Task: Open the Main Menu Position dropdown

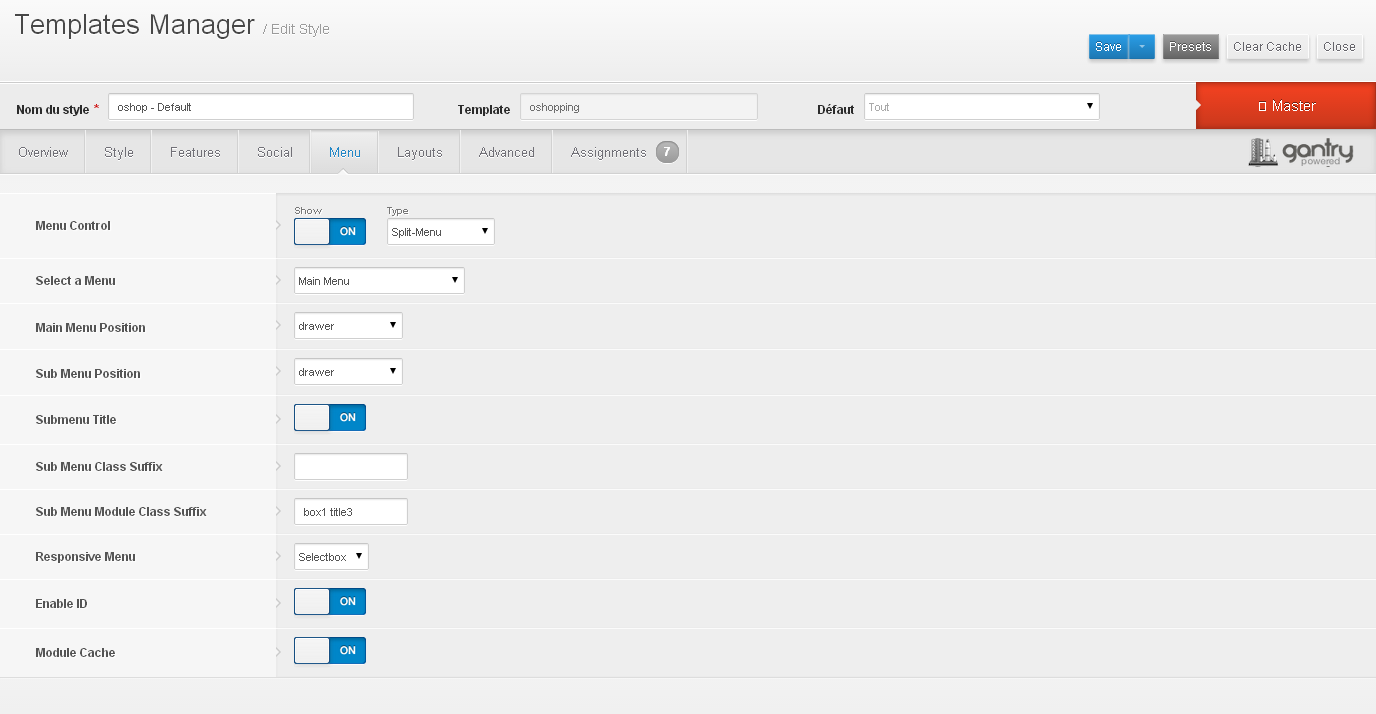Action: (348, 326)
